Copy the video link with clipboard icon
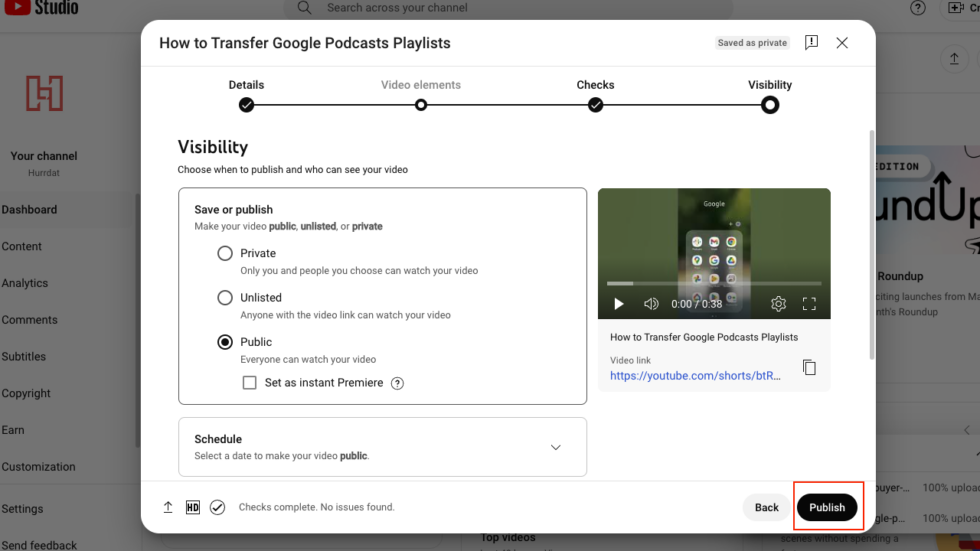 point(809,367)
